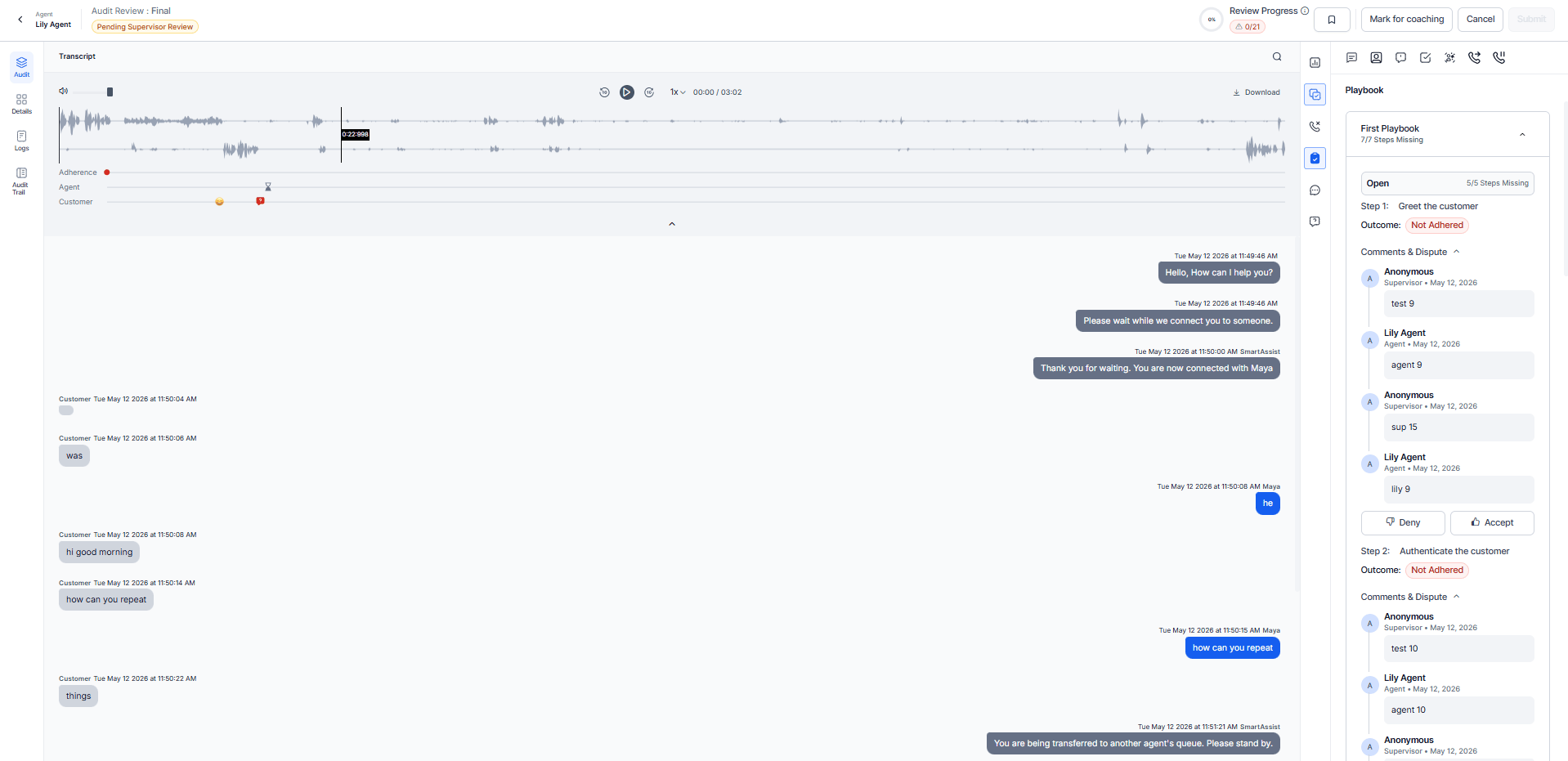This screenshot has height=761, width=1568.
Task: Click the 'things' customer message
Action: point(78,696)
